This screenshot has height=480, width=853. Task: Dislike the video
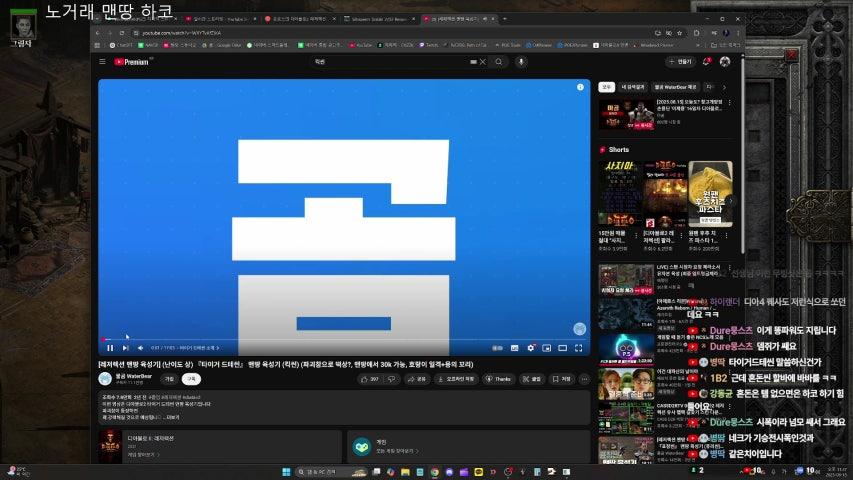point(391,379)
